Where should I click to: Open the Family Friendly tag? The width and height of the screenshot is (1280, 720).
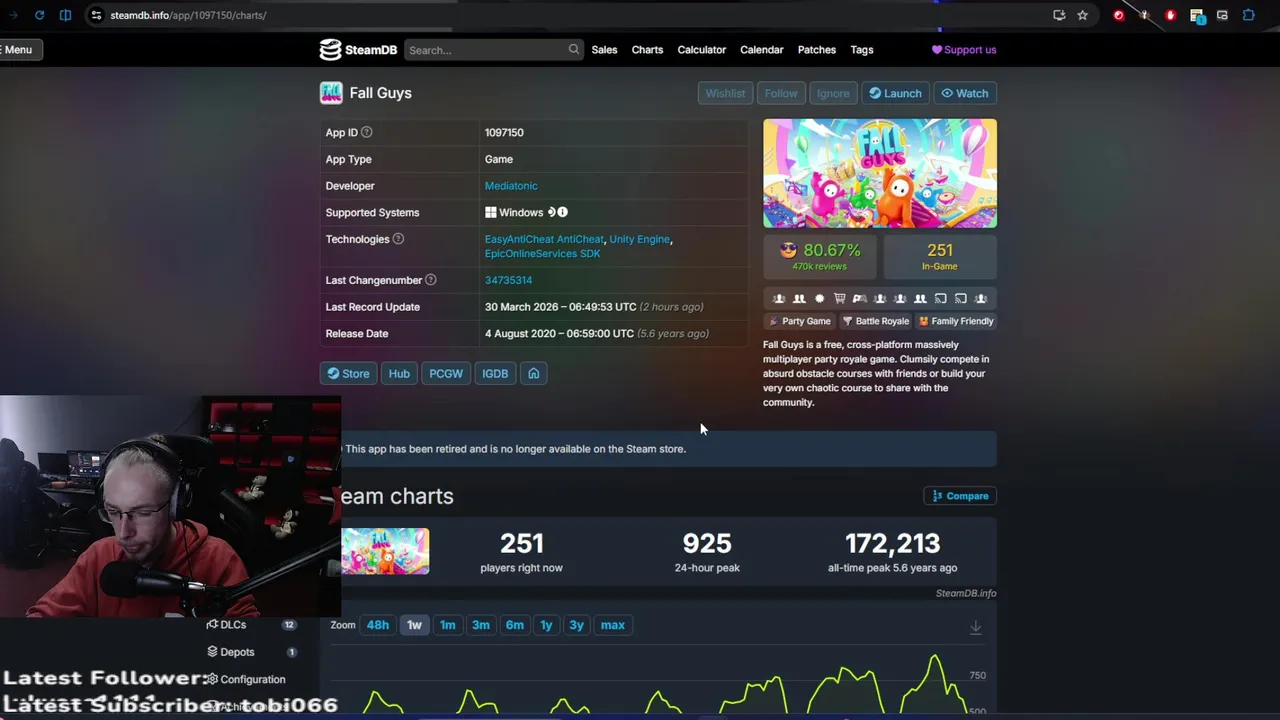956,321
